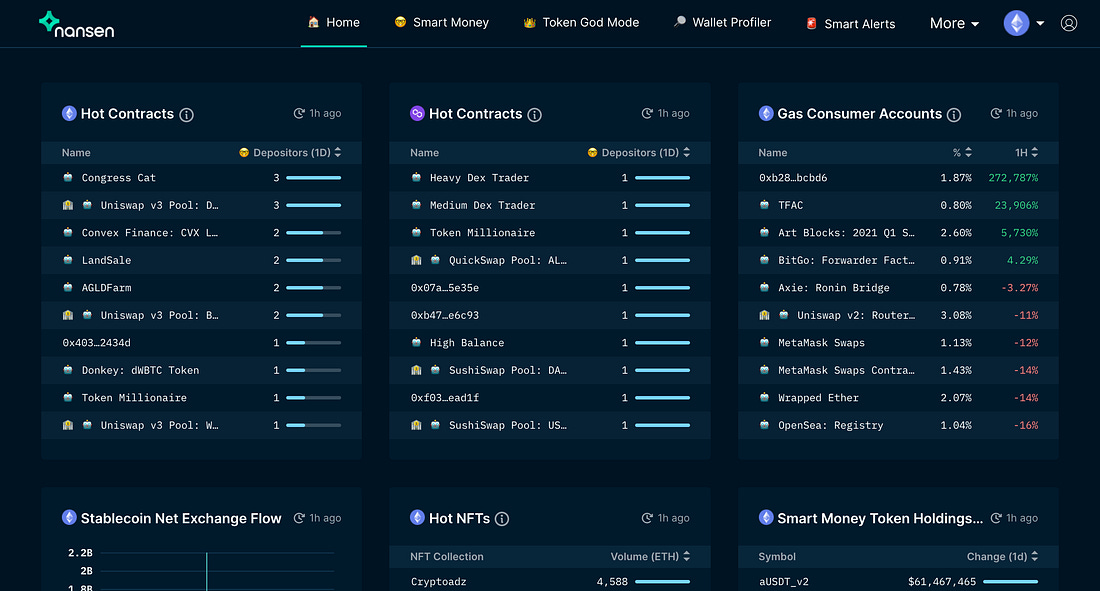Click refresh icon in Hot NFTs header
The height and width of the screenshot is (591, 1100).
tap(647, 518)
